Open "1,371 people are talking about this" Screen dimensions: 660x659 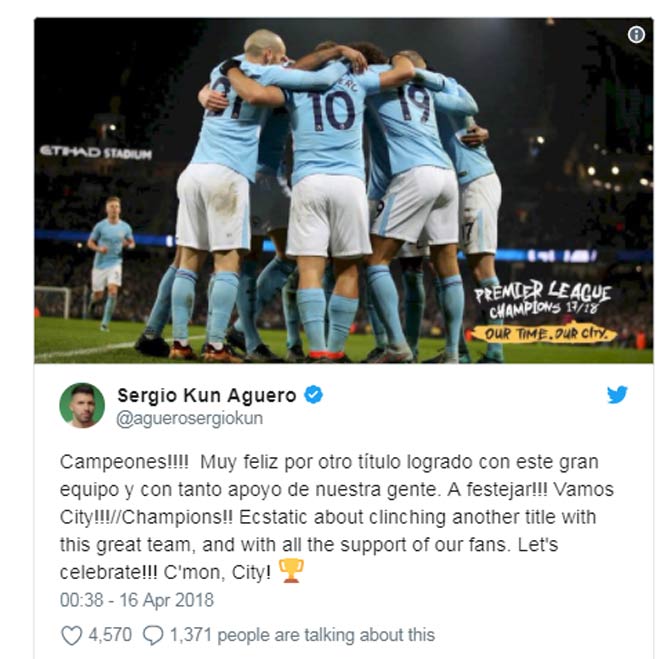[302, 635]
